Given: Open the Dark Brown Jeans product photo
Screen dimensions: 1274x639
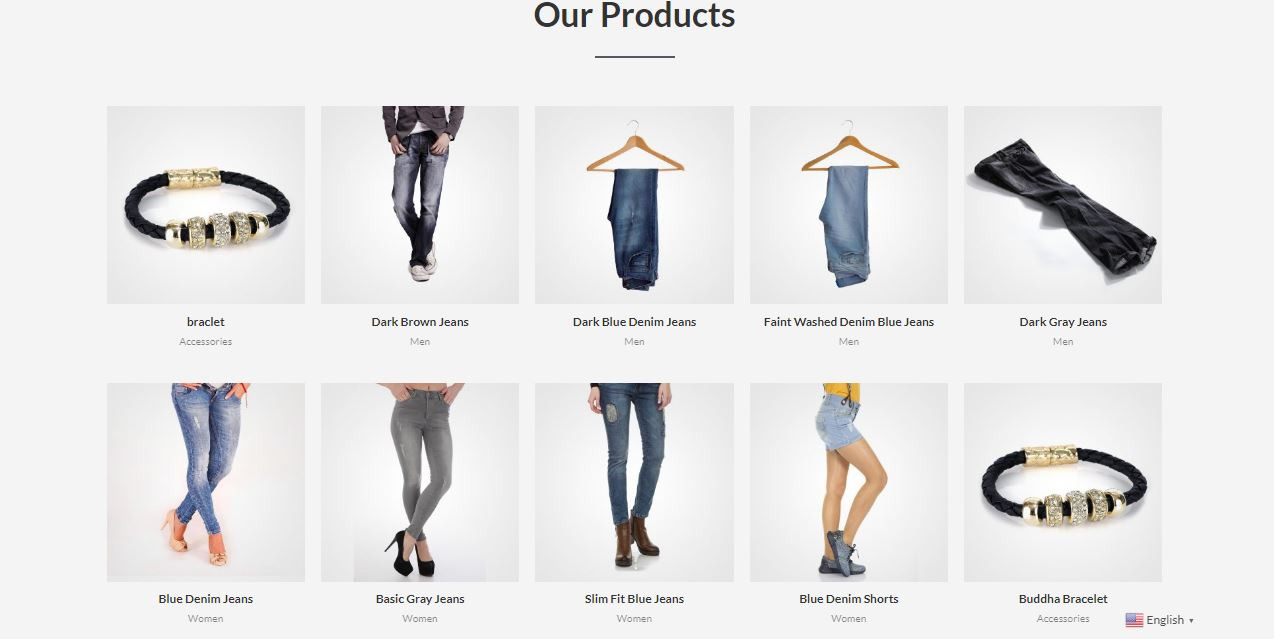Looking at the screenshot, I should [420, 205].
